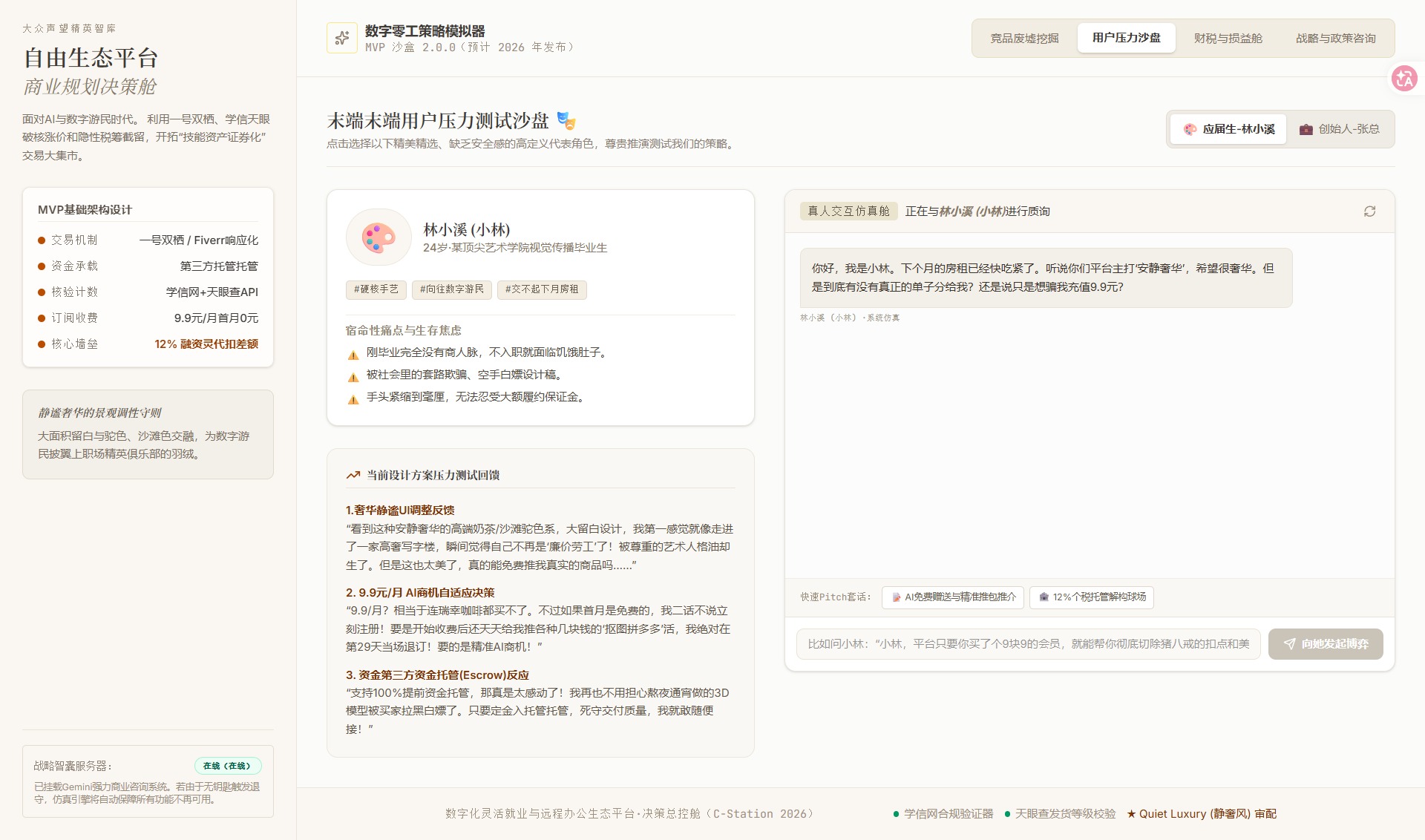Viewport: 1425px width, 840px height.
Task: Click the 向她发起博弈 send button
Action: tap(1326, 644)
